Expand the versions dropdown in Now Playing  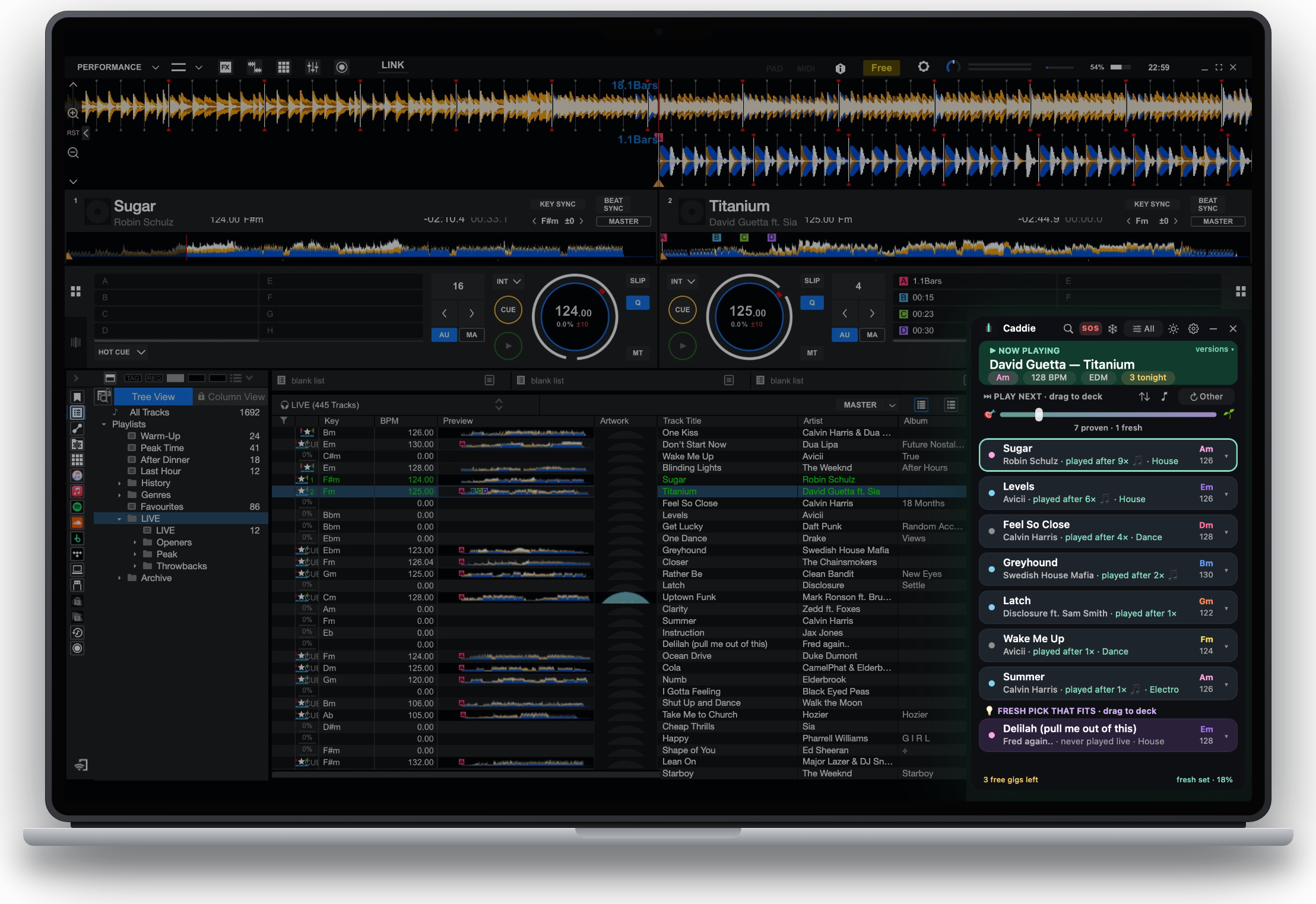pos(1214,349)
